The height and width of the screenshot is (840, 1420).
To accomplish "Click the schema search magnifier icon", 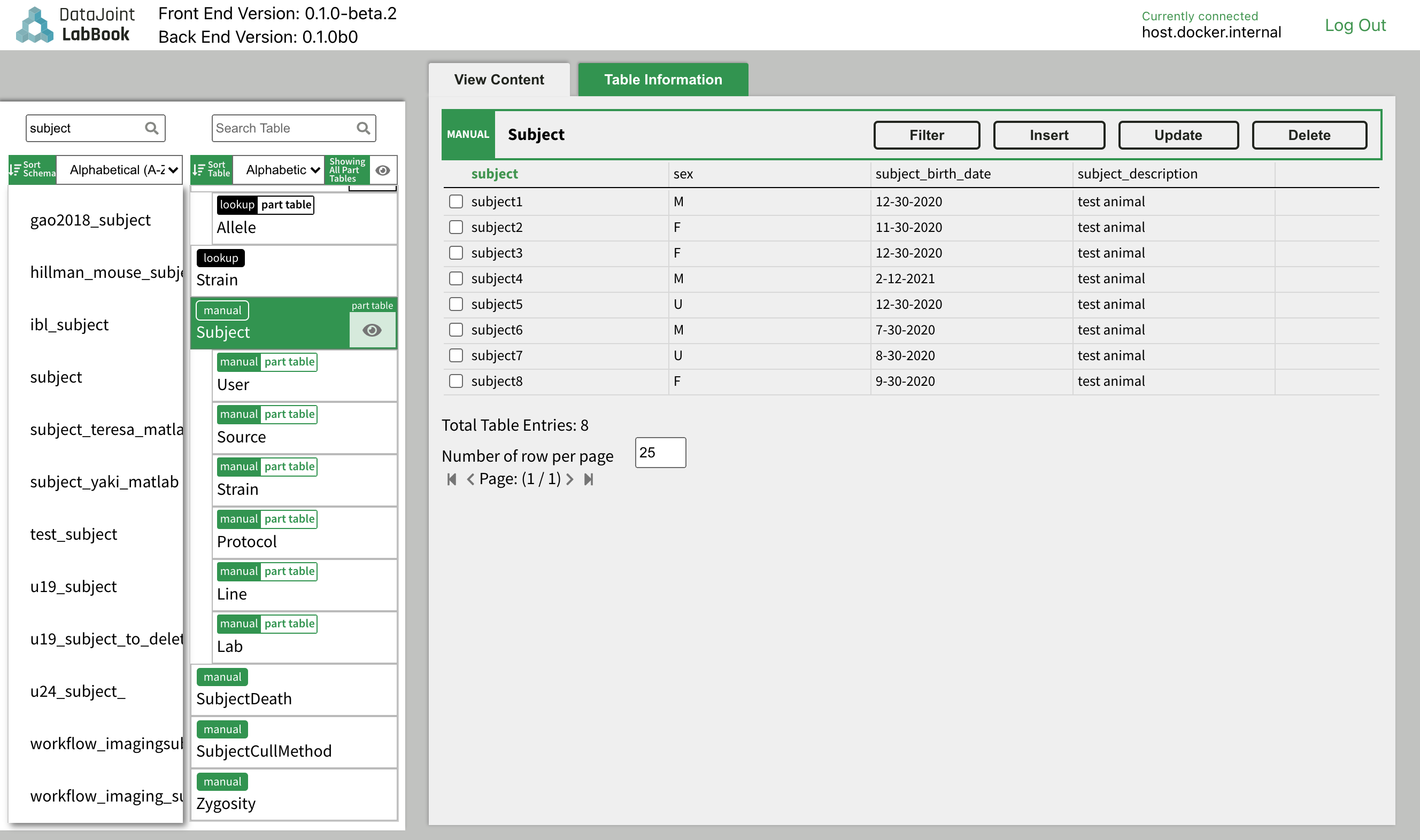I will point(151,128).
